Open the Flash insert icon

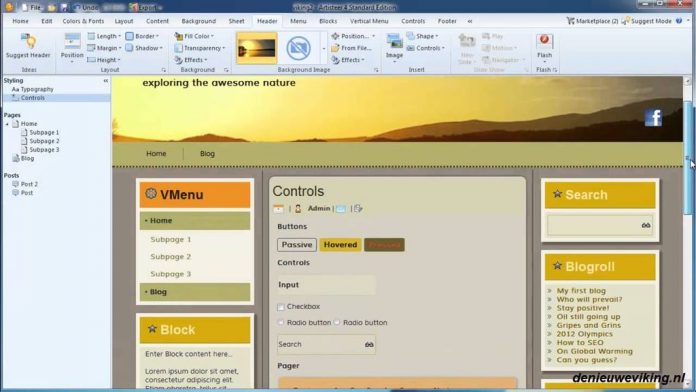544,41
